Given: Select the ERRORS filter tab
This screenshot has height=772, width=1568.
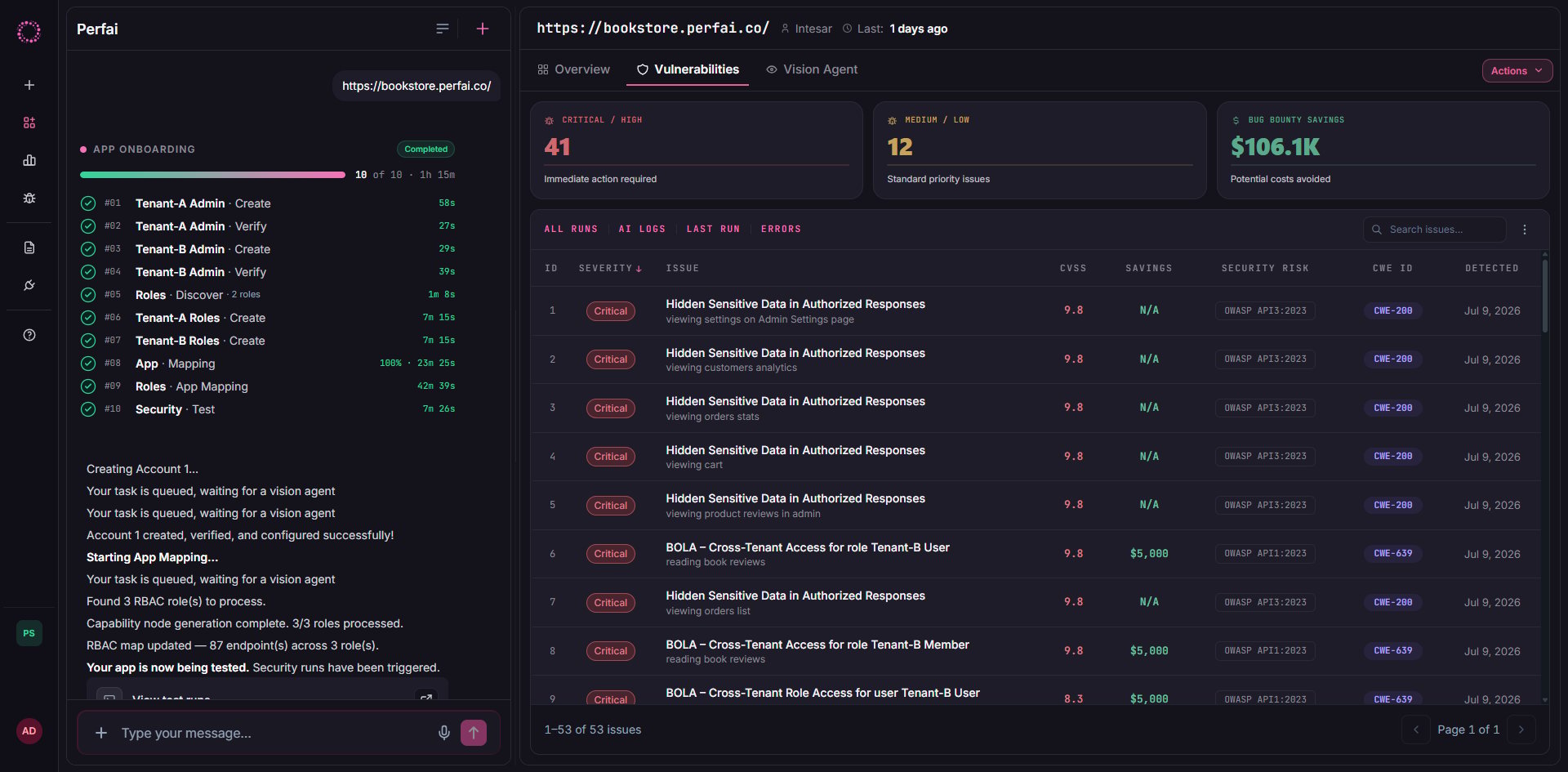Looking at the screenshot, I should click(781, 230).
